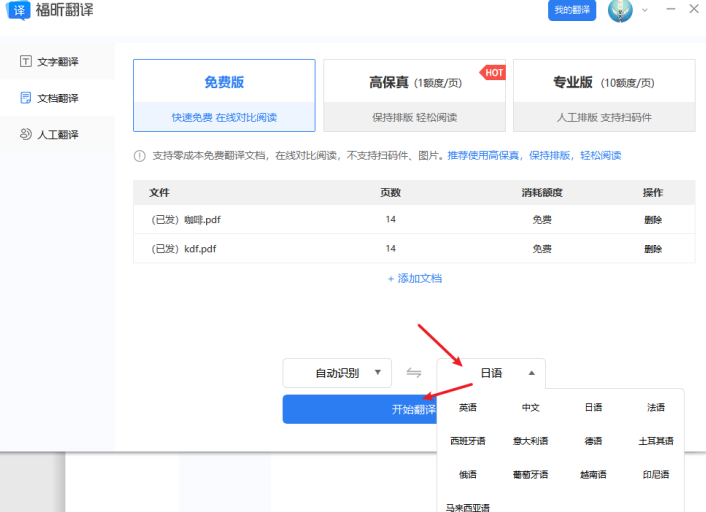This screenshot has height=512, width=706.
Task: Click 开始翻译 button
Action: (x=360, y=409)
